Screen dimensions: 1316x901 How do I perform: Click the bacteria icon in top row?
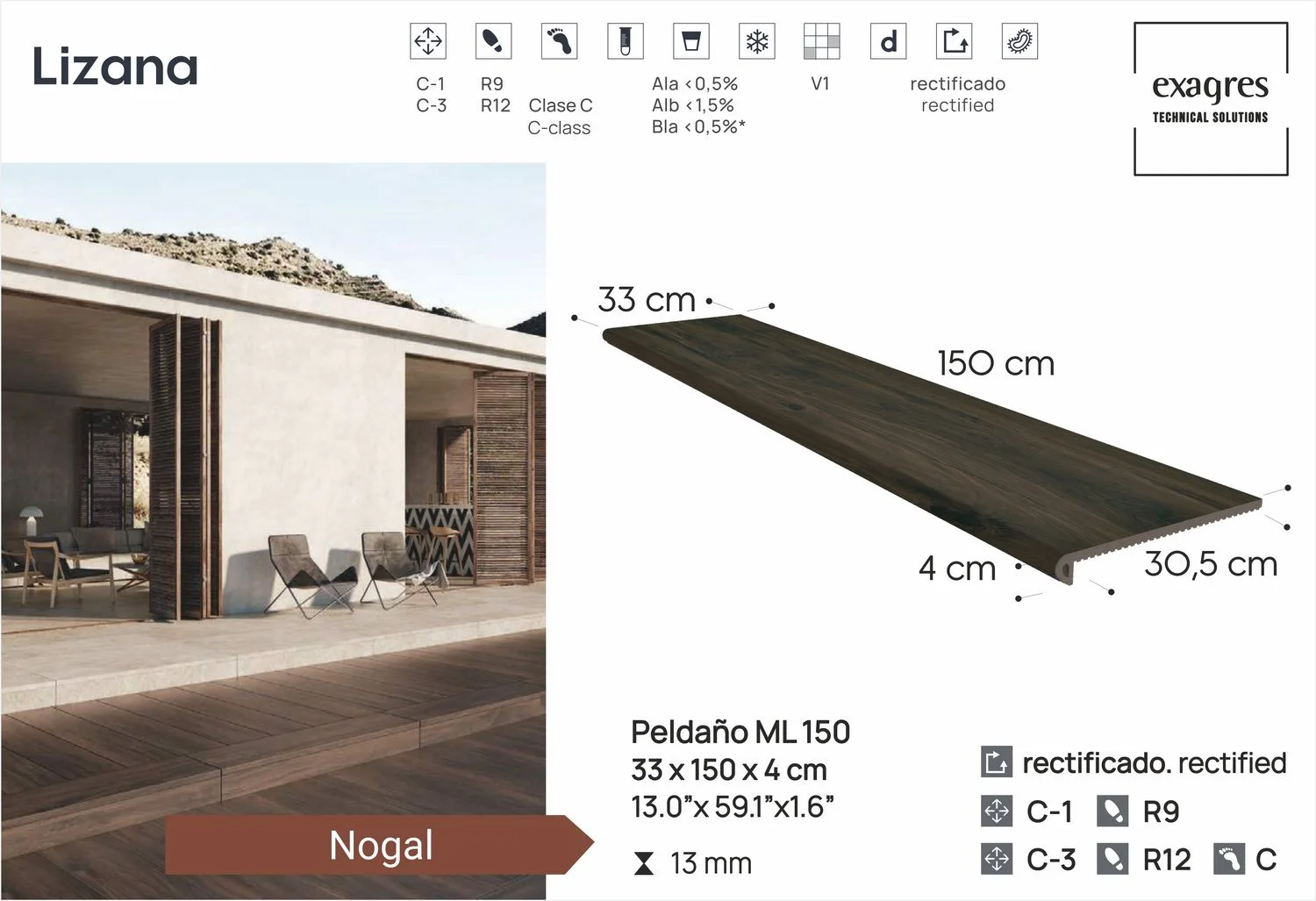pyautogui.click(x=1019, y=41)
